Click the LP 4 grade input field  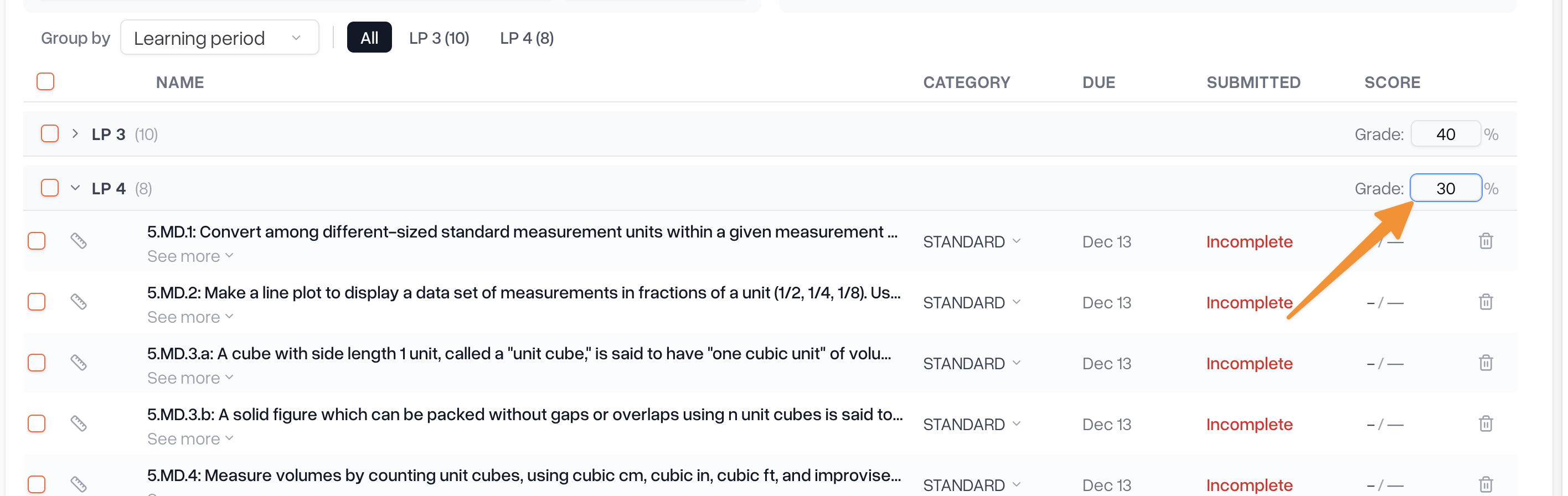pos(1446,188)
